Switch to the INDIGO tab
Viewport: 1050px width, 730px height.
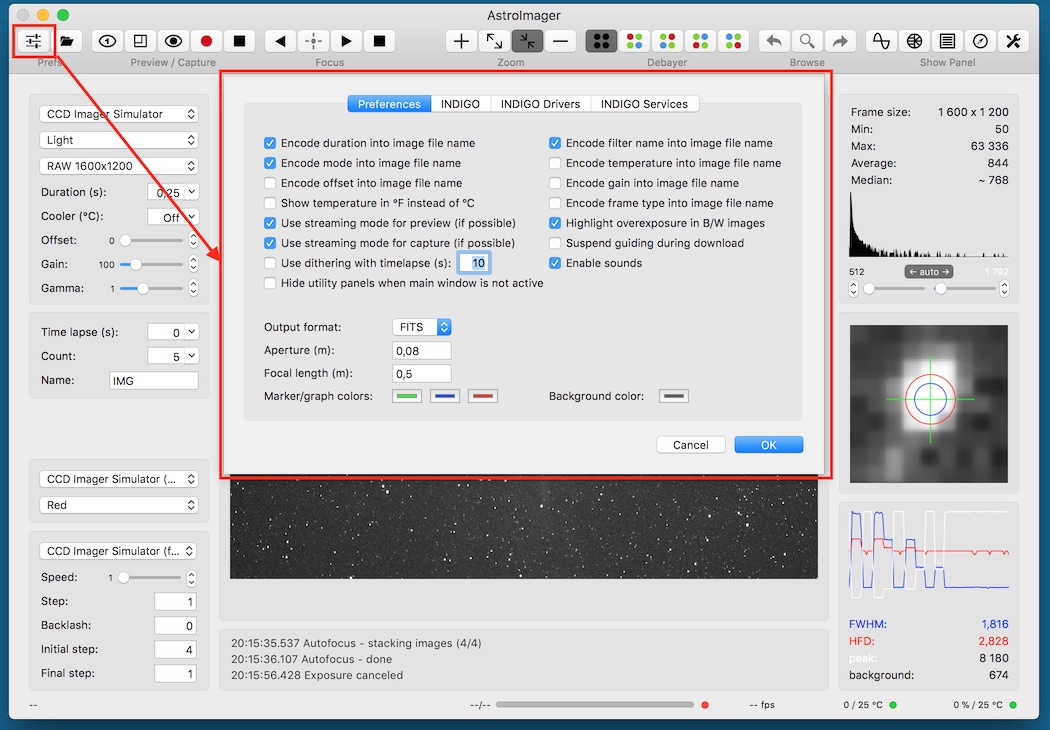point(460,104)
